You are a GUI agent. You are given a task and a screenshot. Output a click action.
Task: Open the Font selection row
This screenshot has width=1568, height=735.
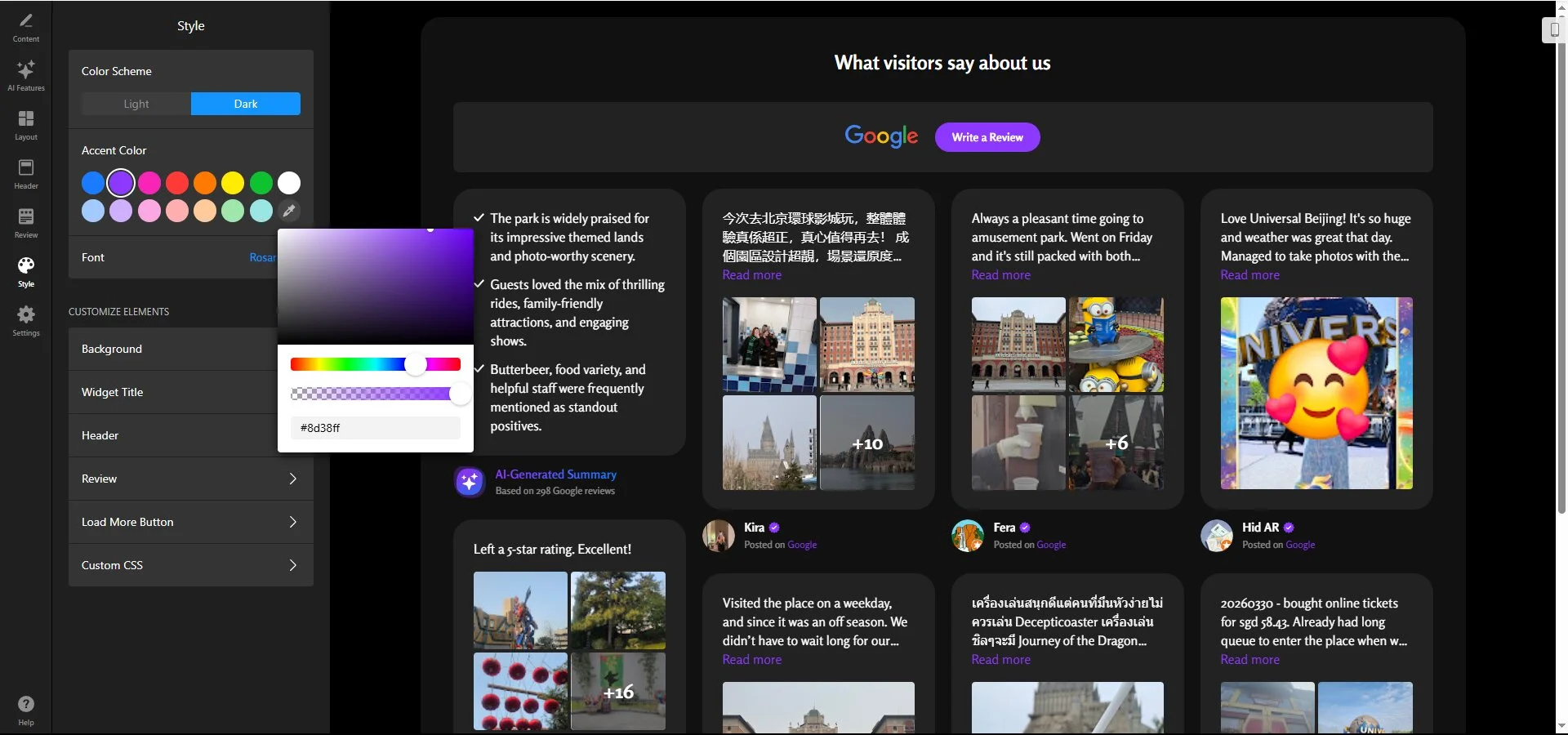point(173,257)
